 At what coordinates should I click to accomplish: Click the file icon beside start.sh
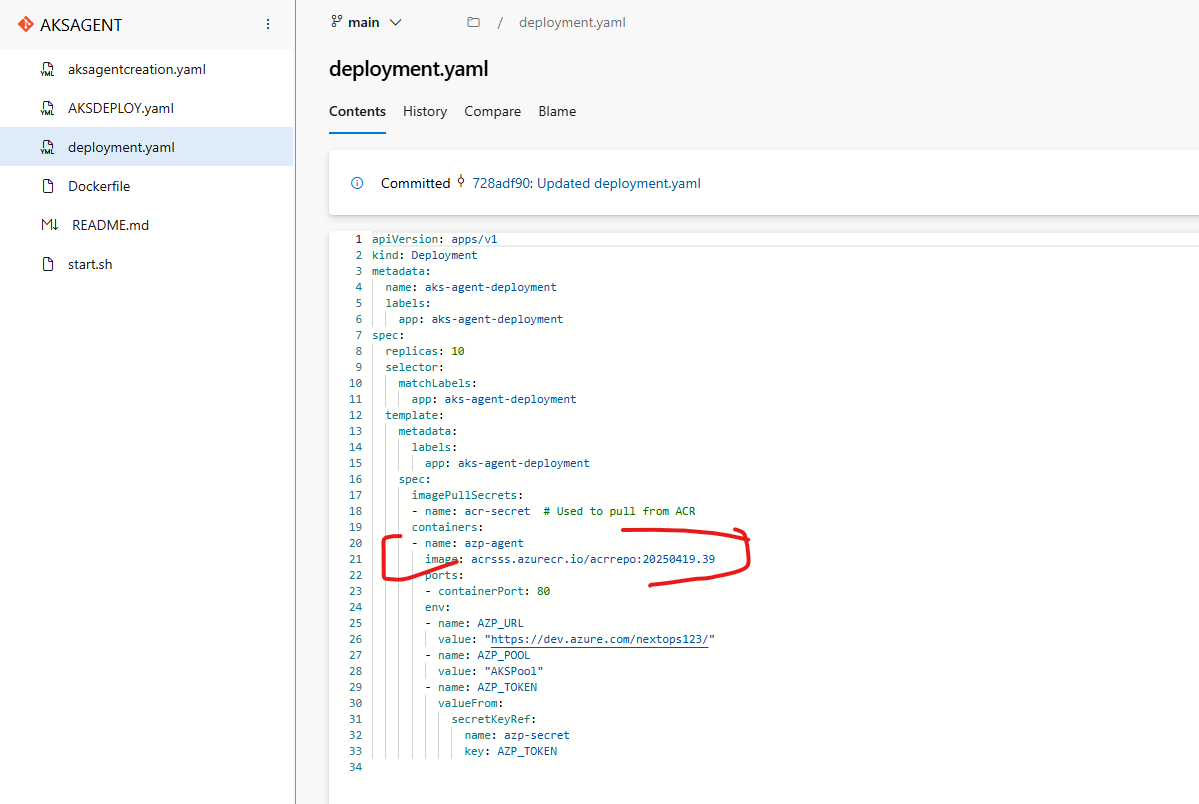coord(47,265)
